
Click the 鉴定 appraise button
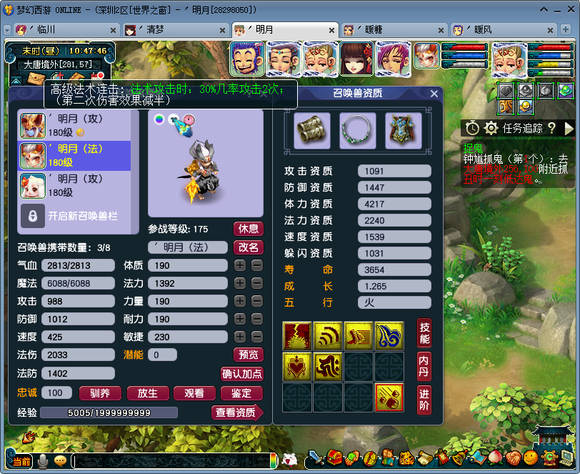pos(242,393)
